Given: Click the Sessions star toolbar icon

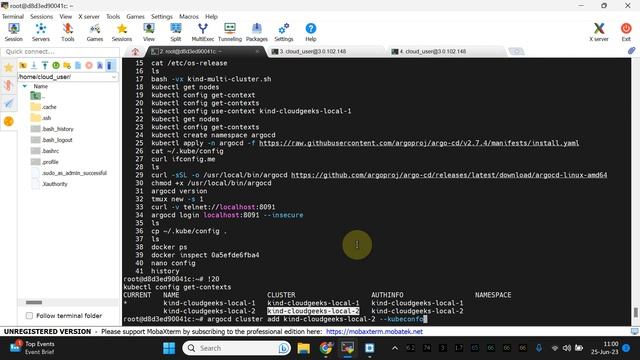Looking at the screenshot, I should click(x=122, y=32).
